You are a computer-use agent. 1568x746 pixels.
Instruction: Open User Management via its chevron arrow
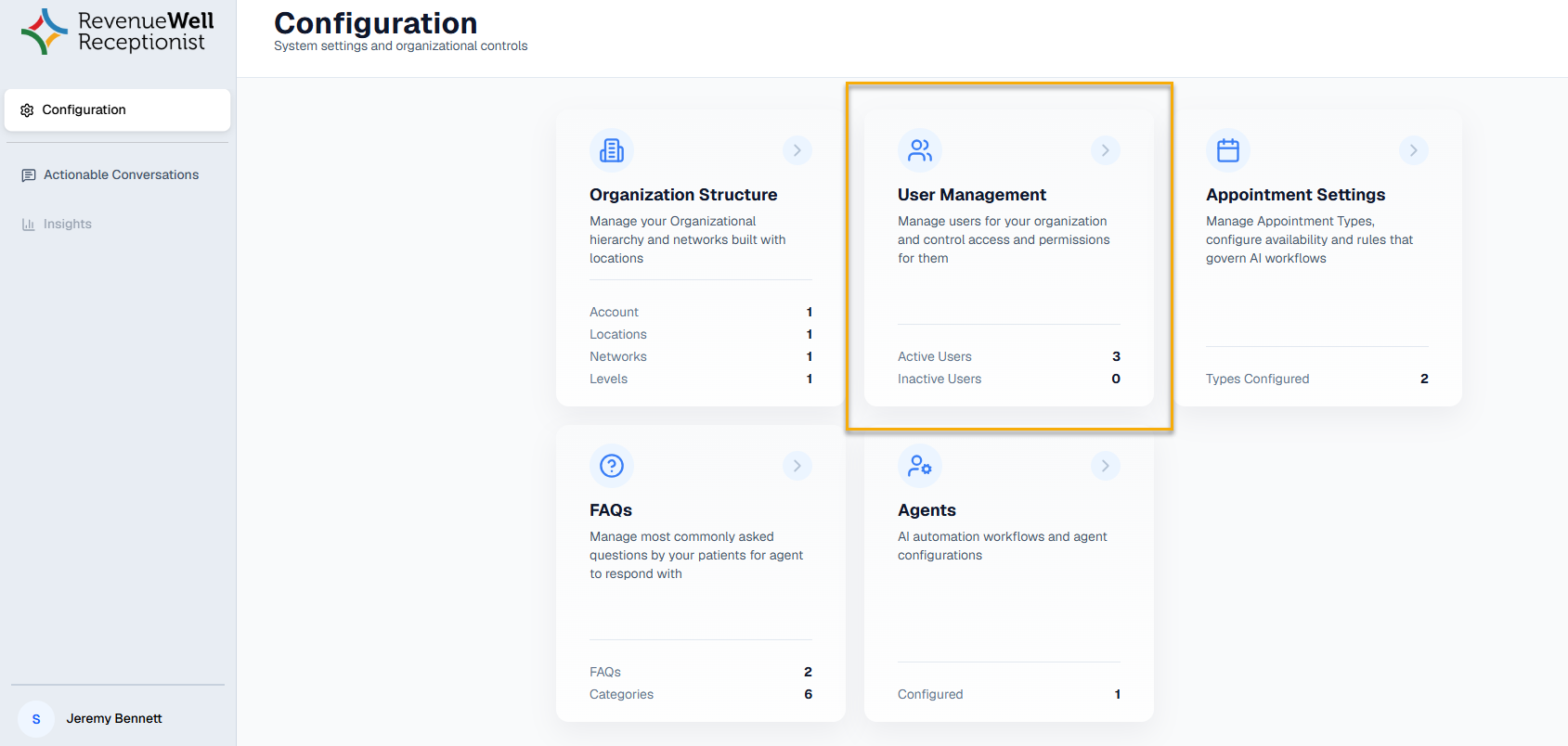[x=1106, y=150]
